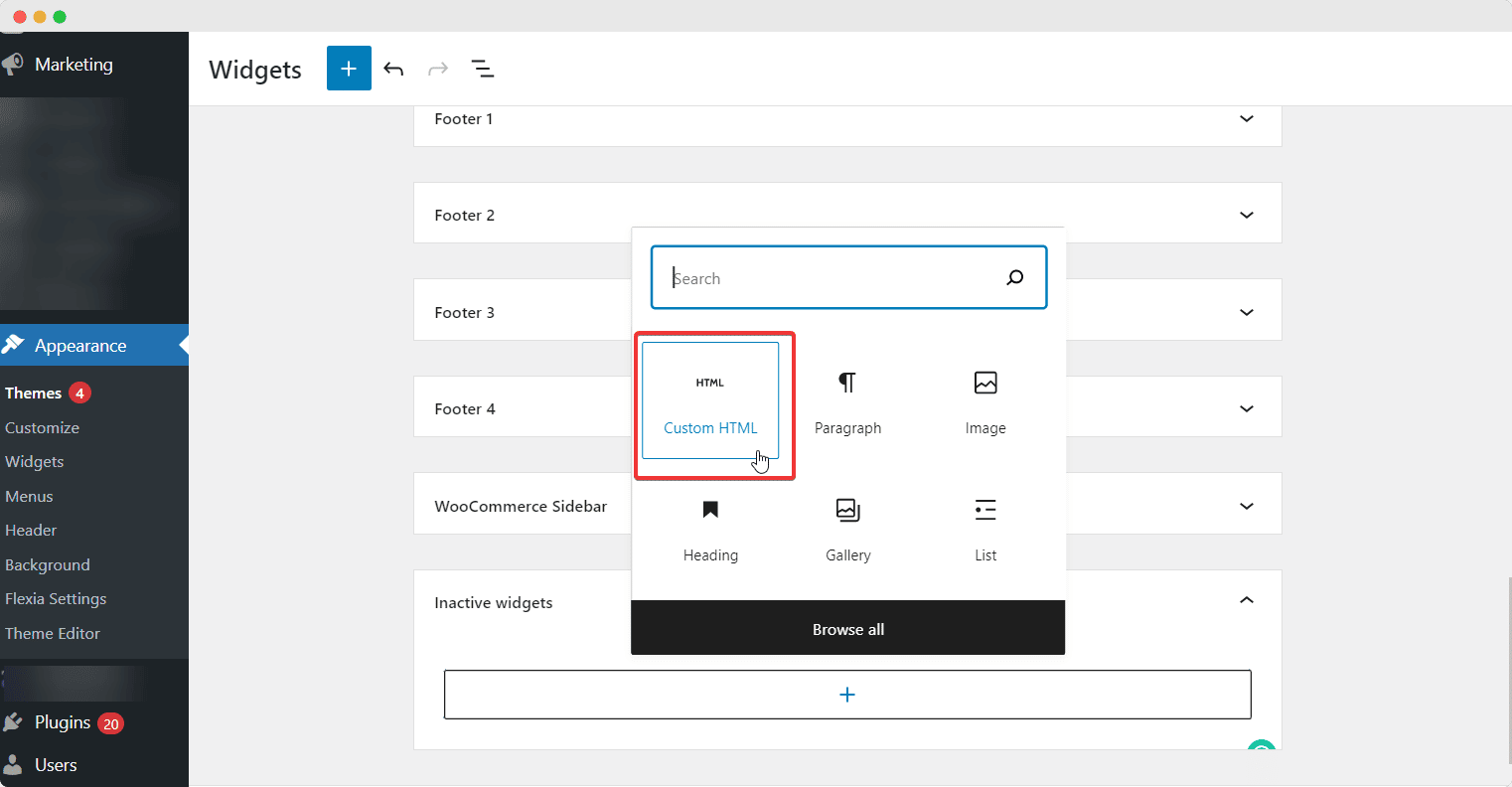Screen dimensions: 1512x787
Task: Add a Heading block
Action: pyautogui.click(x=710, y=529)
